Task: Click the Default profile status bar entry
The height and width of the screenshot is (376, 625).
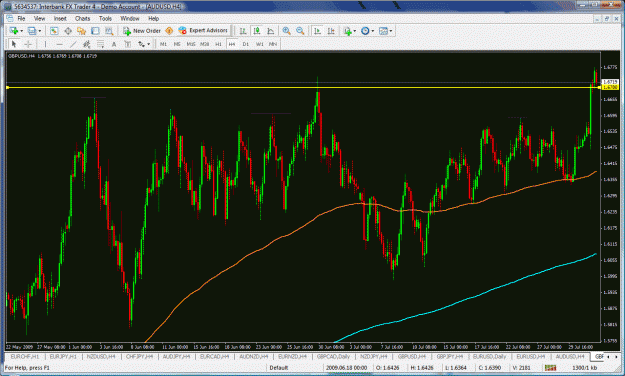Action: tap(279, 368)
